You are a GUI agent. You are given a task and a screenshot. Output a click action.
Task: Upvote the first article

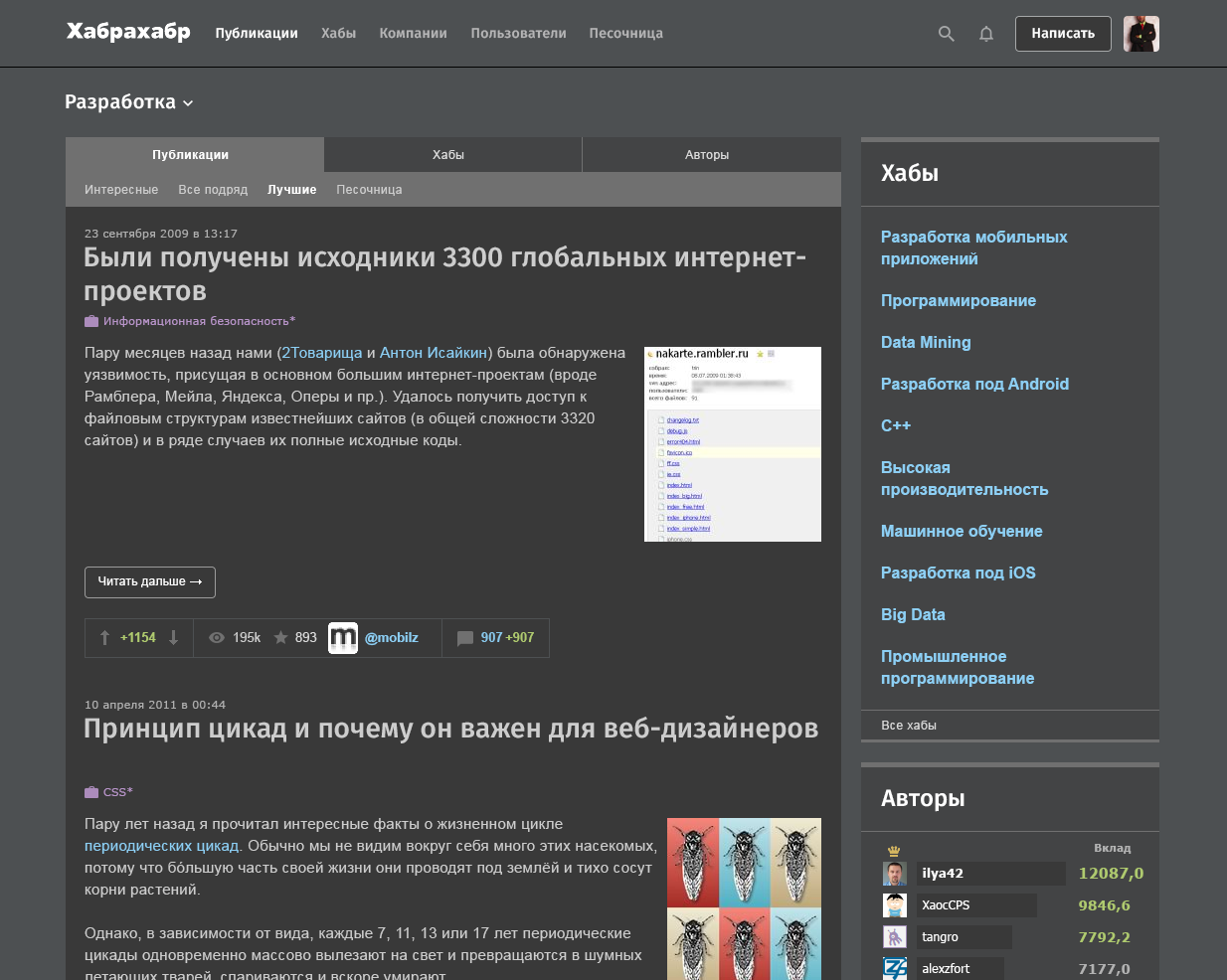104,637
